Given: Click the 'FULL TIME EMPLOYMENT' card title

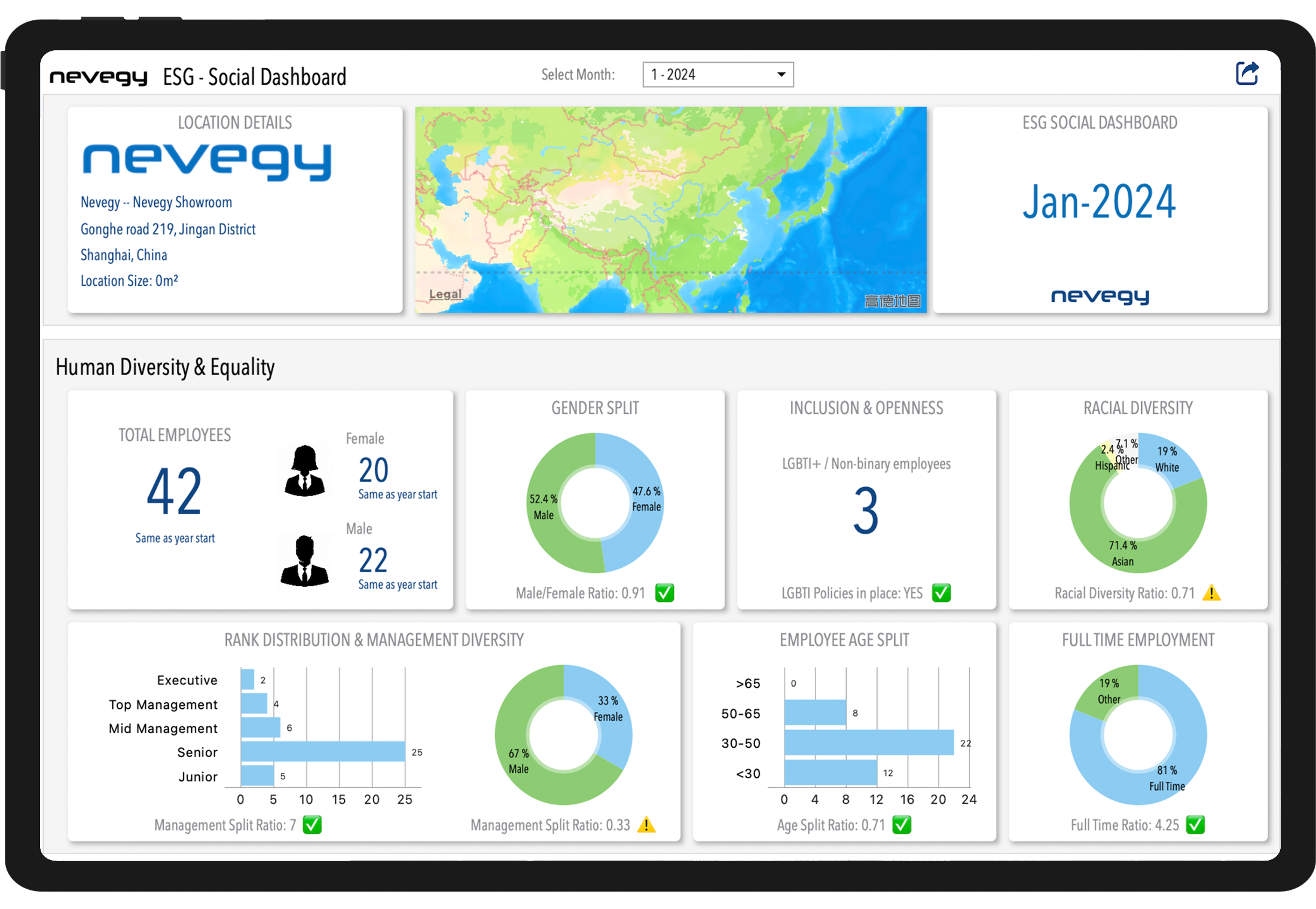Looking at the screenshot, I should point(1138,640).
